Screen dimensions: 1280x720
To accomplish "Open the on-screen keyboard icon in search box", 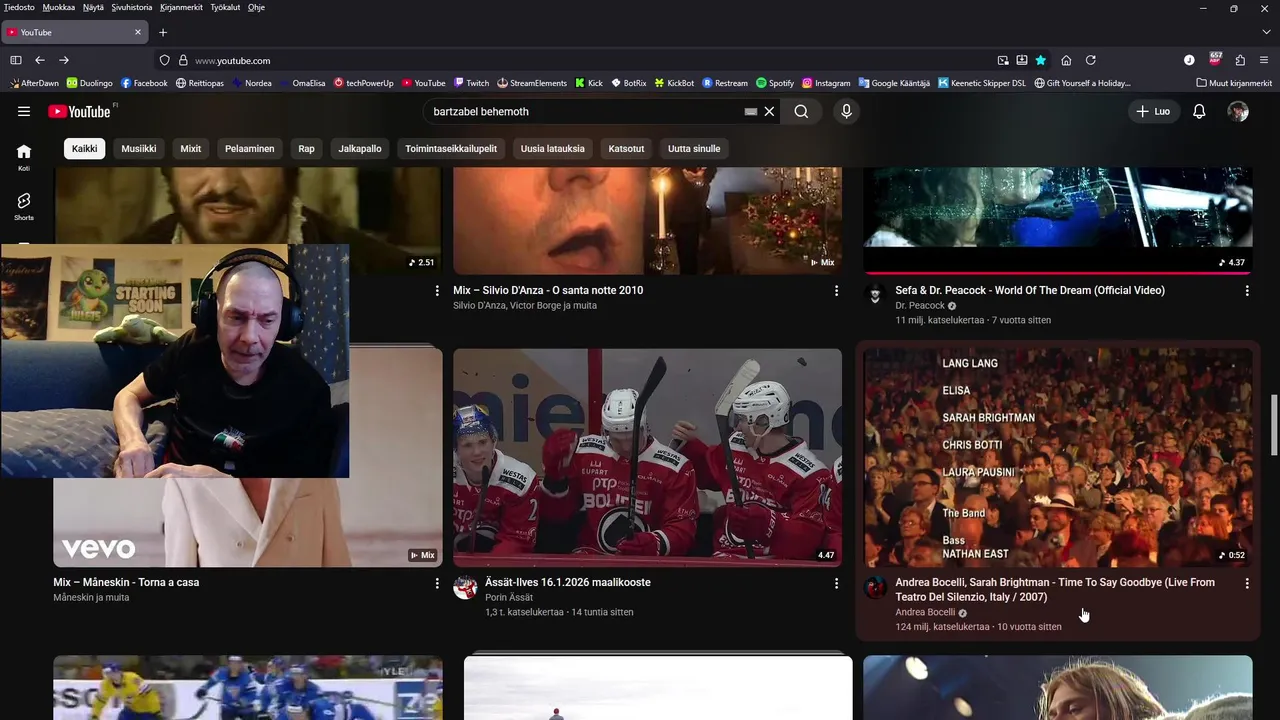I will (751, 112).
